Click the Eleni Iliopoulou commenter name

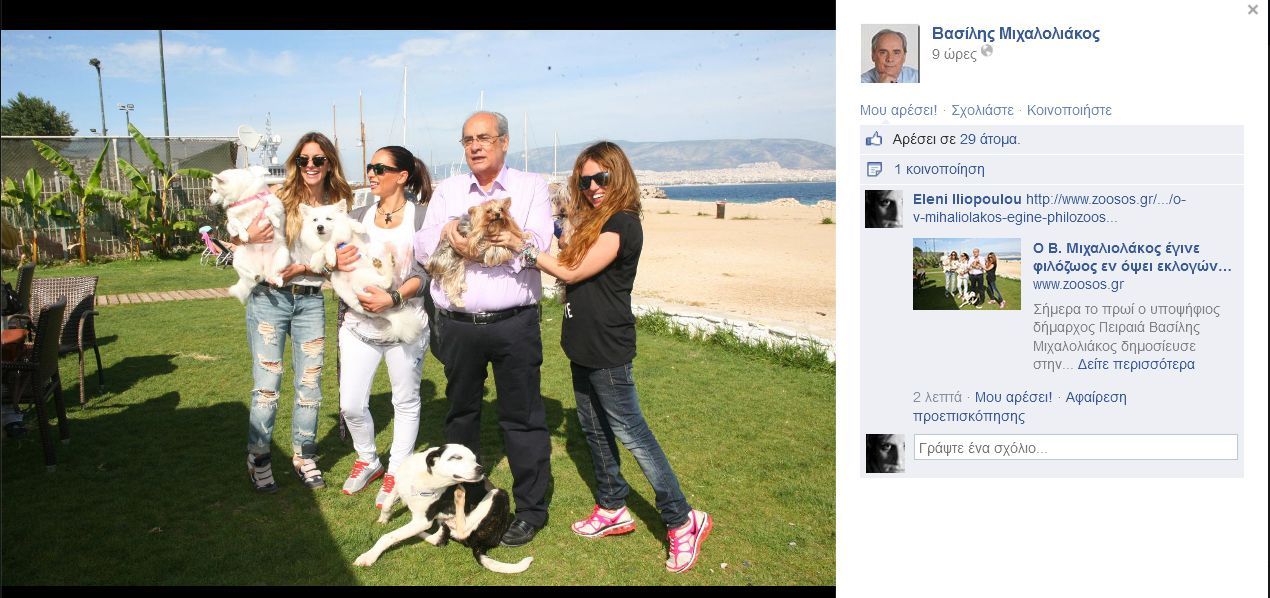(x=967, y=199)
